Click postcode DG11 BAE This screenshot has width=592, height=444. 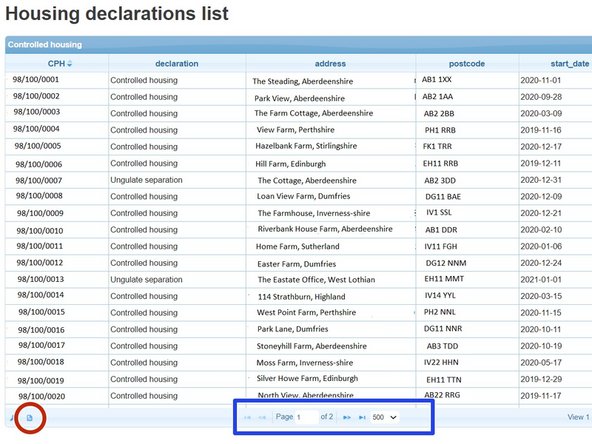(x=443, y=197)
